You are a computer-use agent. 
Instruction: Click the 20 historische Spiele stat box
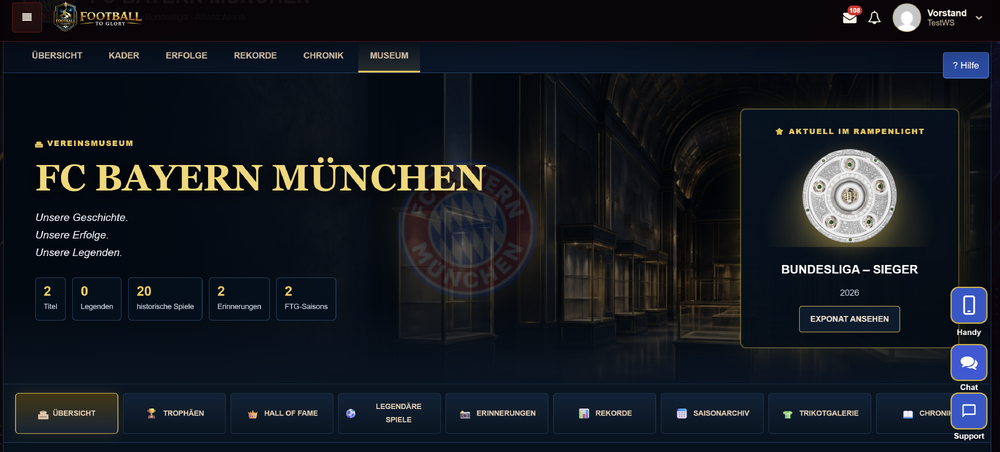pyautogui.click(x=165, y=299)
